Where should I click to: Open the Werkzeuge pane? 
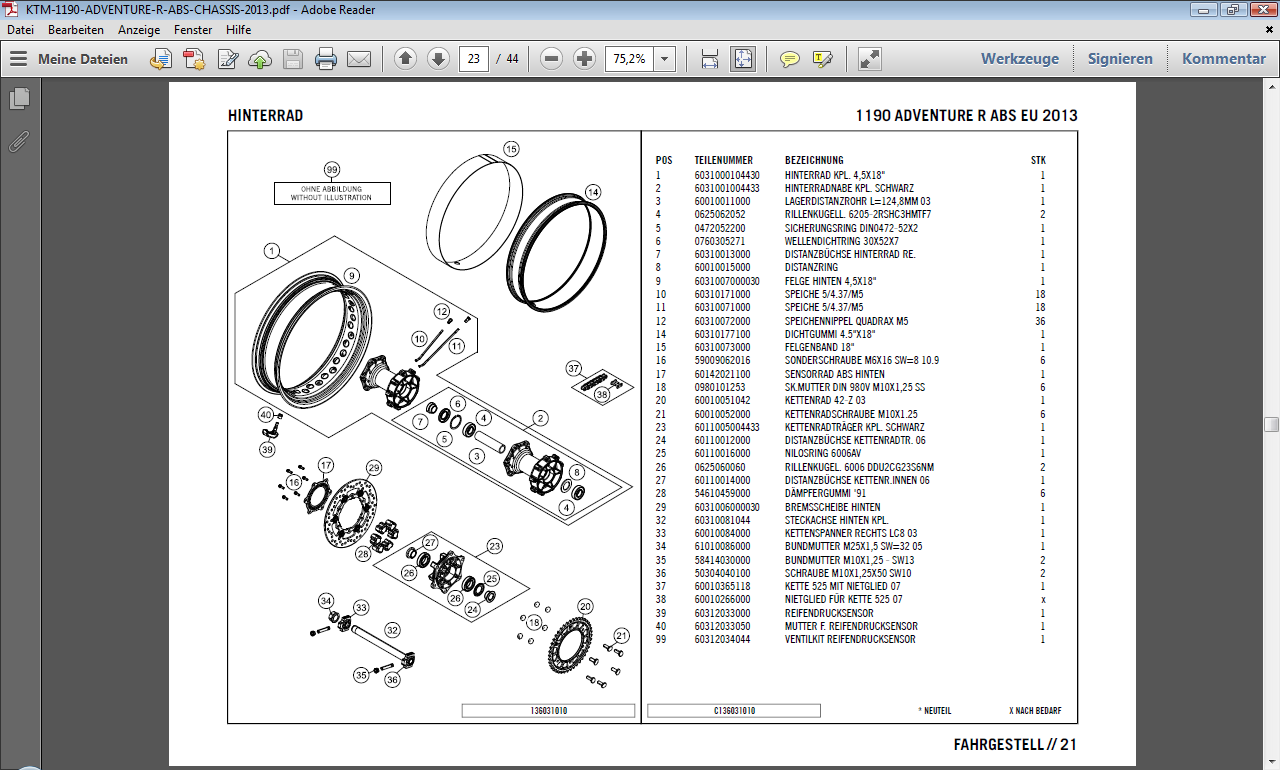tap(1019, 59)
